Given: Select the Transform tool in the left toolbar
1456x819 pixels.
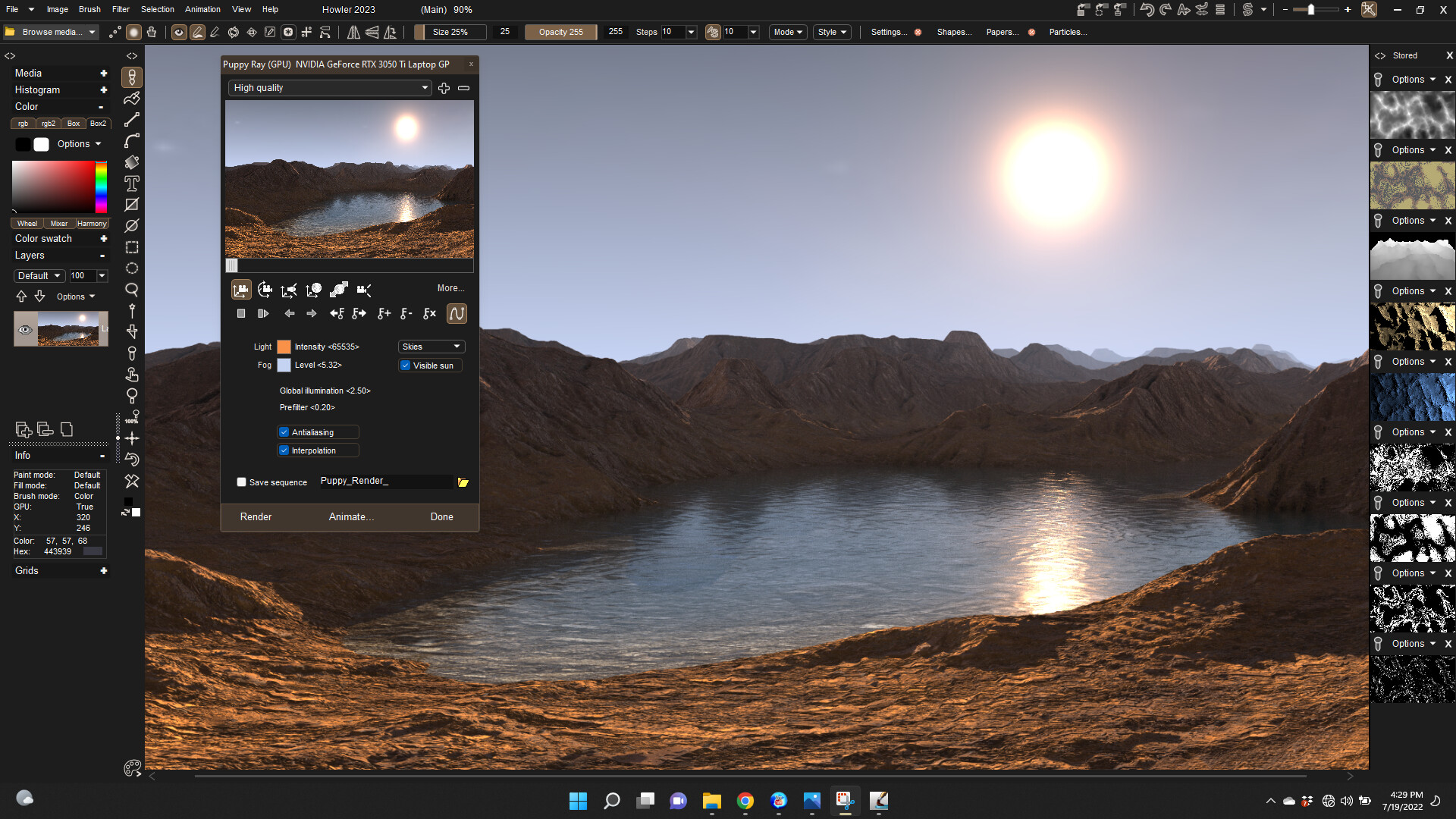Looking at the screenshot, I should click(131, 162).
